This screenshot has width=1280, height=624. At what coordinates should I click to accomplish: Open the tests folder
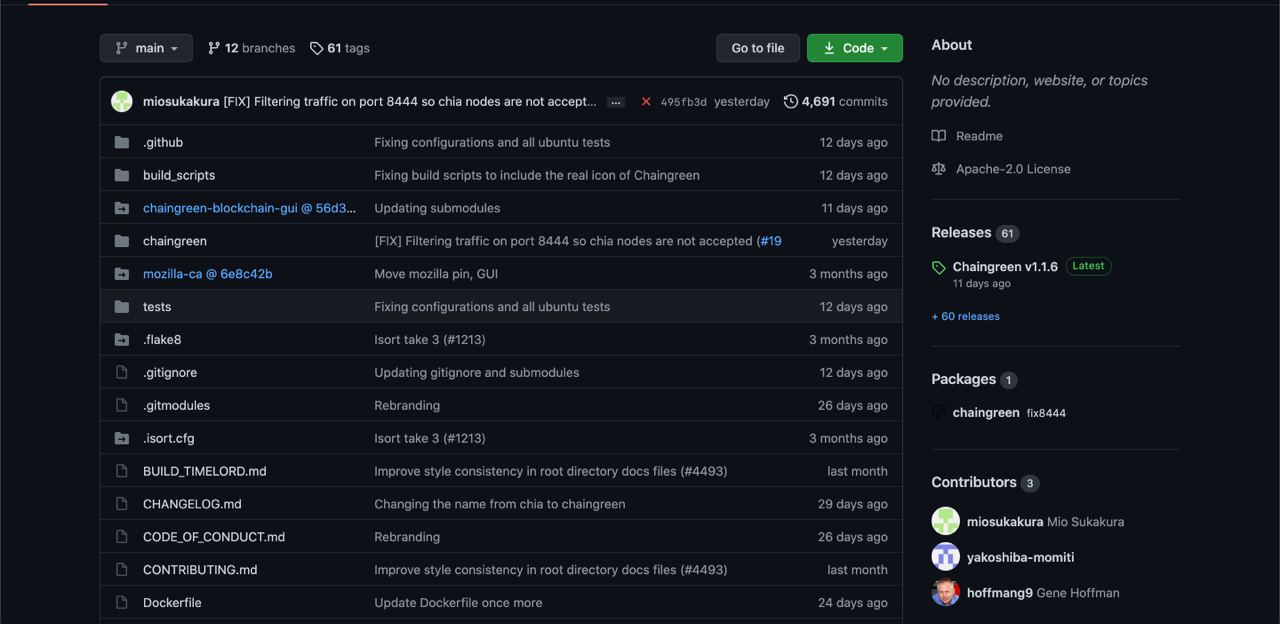click(157, 307)
